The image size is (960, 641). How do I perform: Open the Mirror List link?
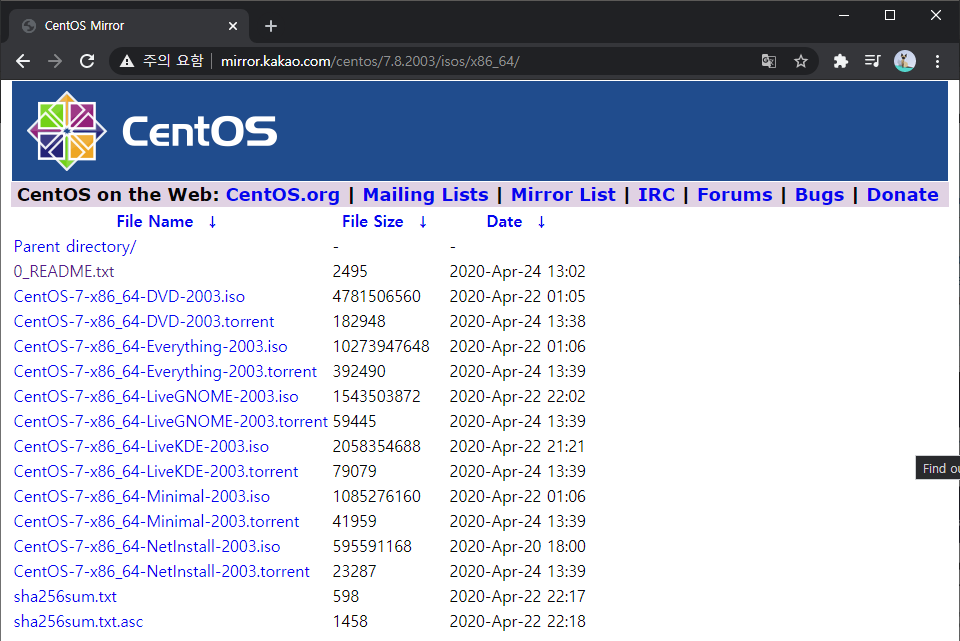click(563, 195)
